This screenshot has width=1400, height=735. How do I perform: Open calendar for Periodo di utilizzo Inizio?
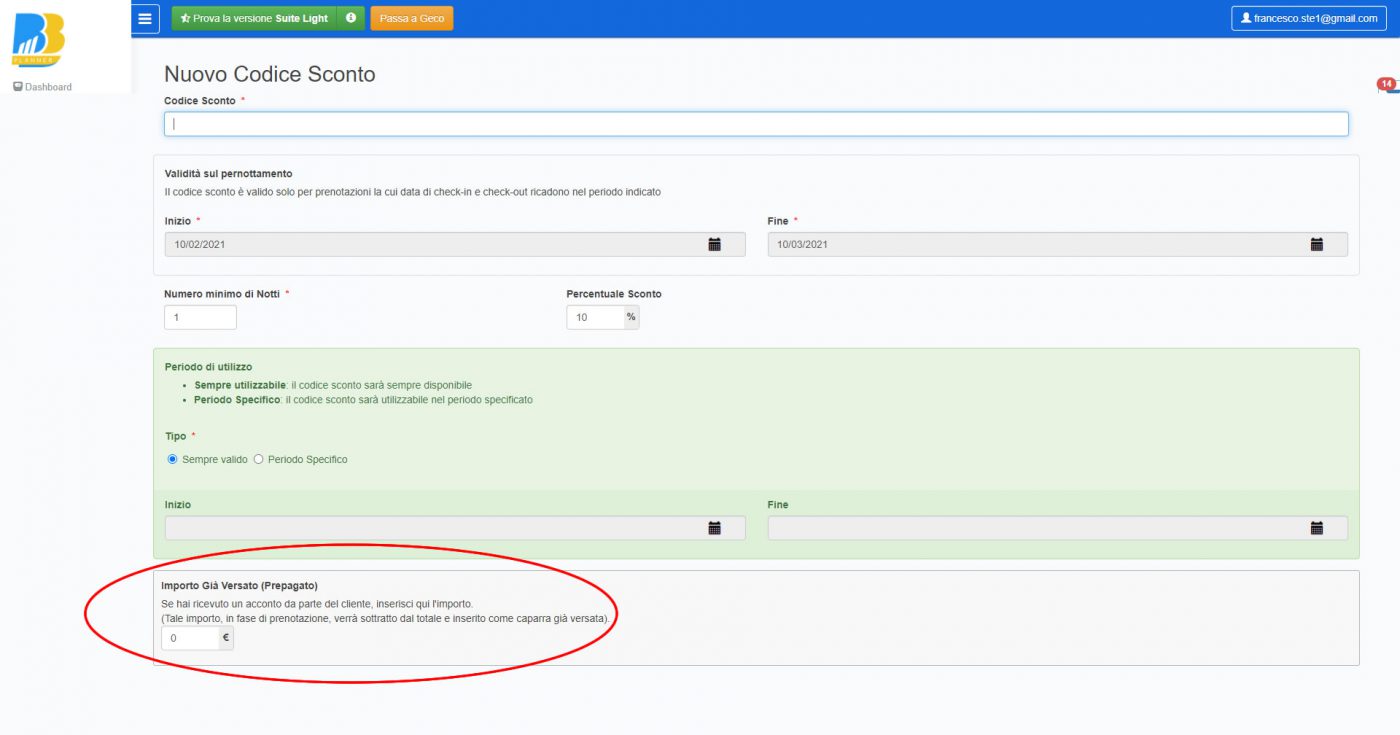(x=714, y=528)
